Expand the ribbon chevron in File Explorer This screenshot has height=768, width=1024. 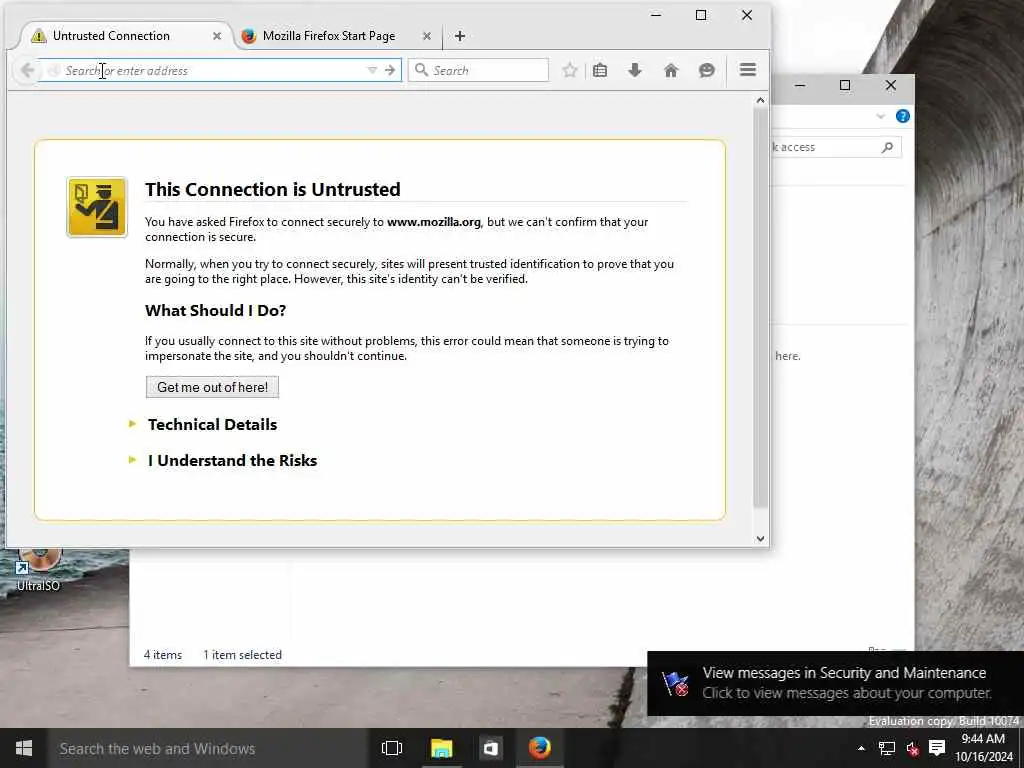[880, 116]
